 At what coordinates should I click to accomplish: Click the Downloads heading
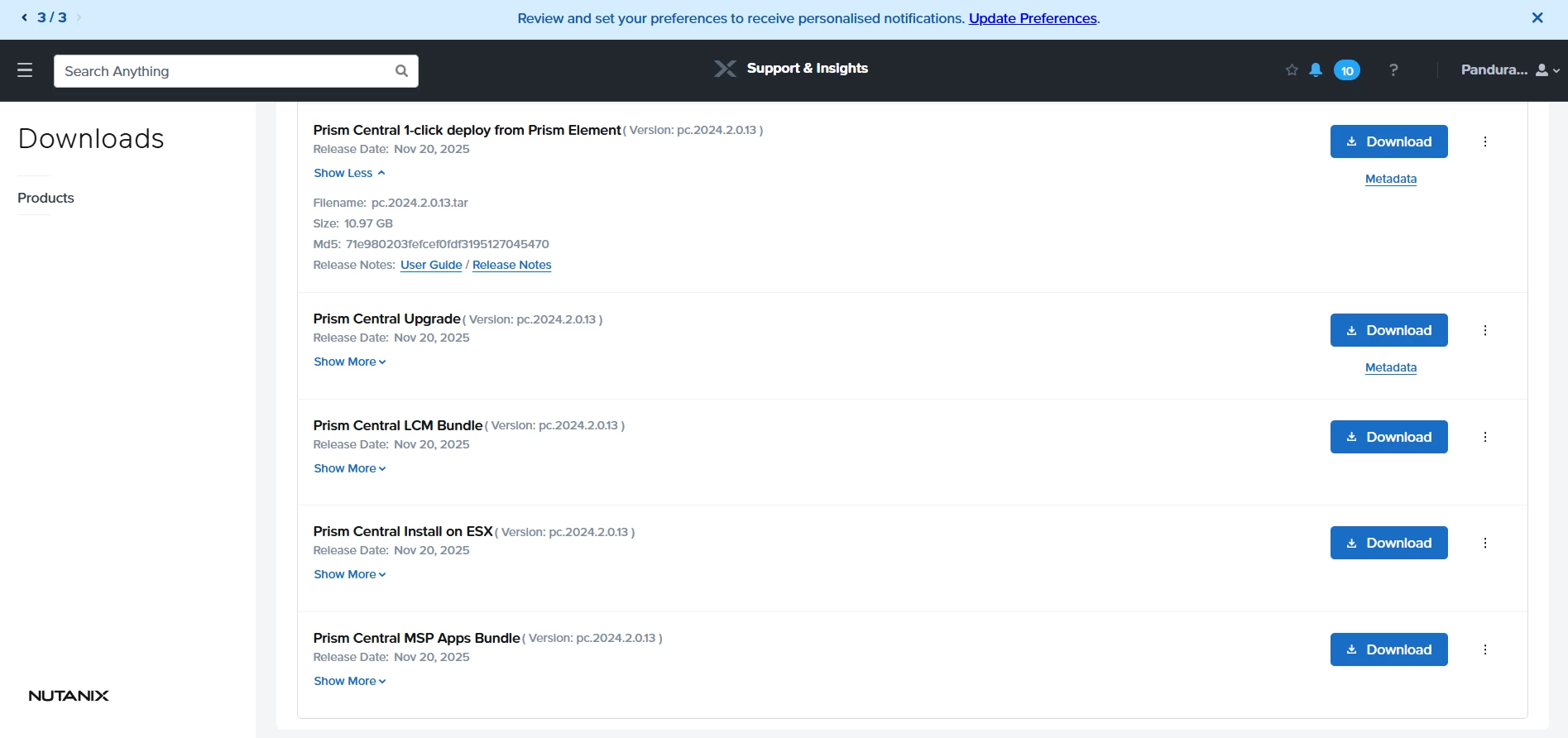tap(91, 139)
